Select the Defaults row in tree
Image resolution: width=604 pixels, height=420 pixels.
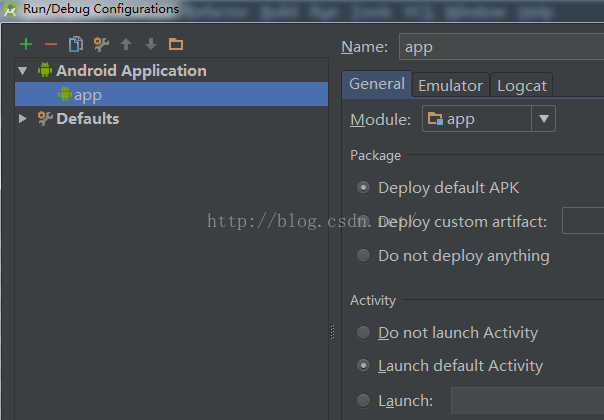tap(171, 119)
